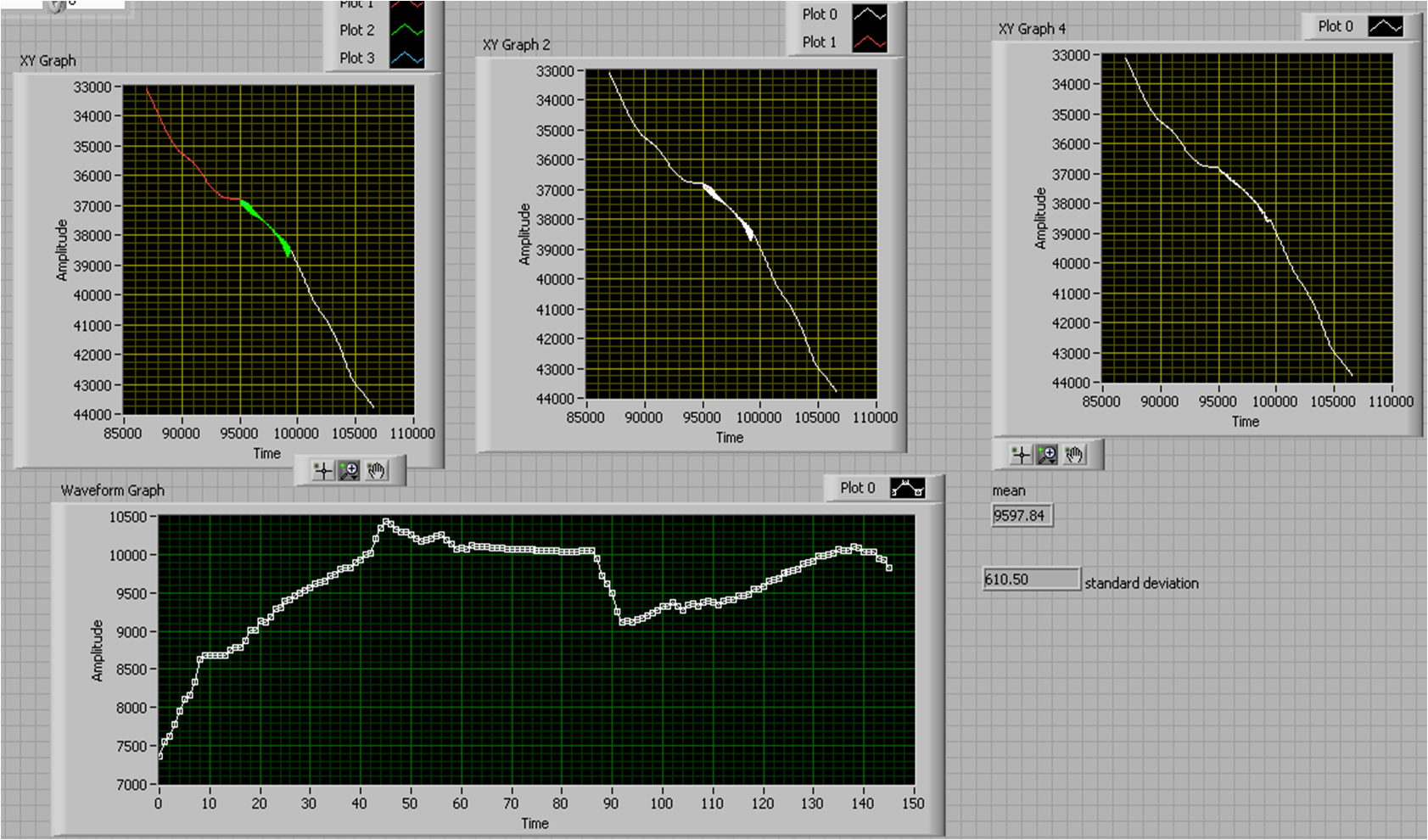Click the XY Graph 4 Plot 0 line sample

[x=1385, y=27]
